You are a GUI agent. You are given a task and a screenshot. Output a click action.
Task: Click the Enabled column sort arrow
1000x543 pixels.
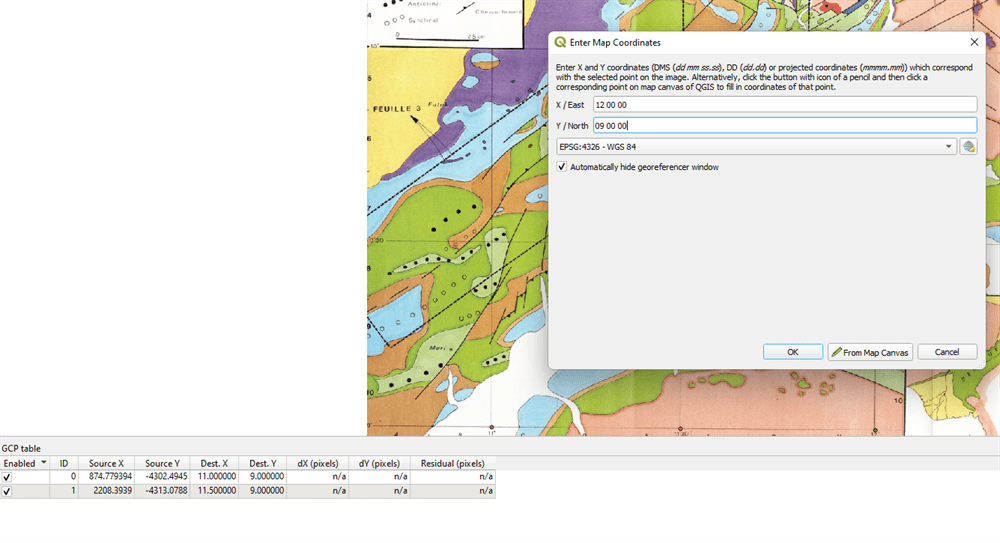pos(43,463)
